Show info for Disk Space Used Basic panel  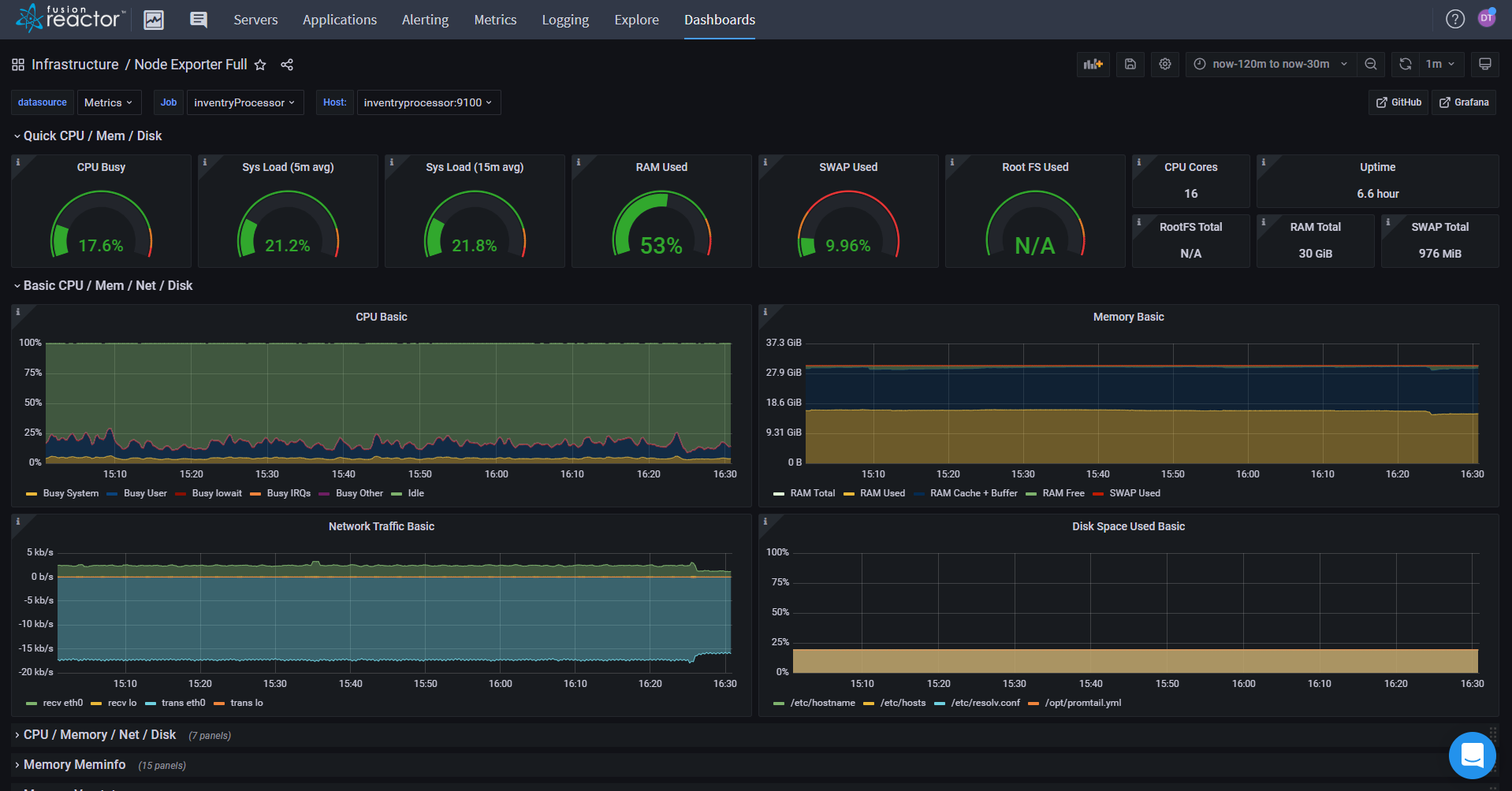click(765, 521)
